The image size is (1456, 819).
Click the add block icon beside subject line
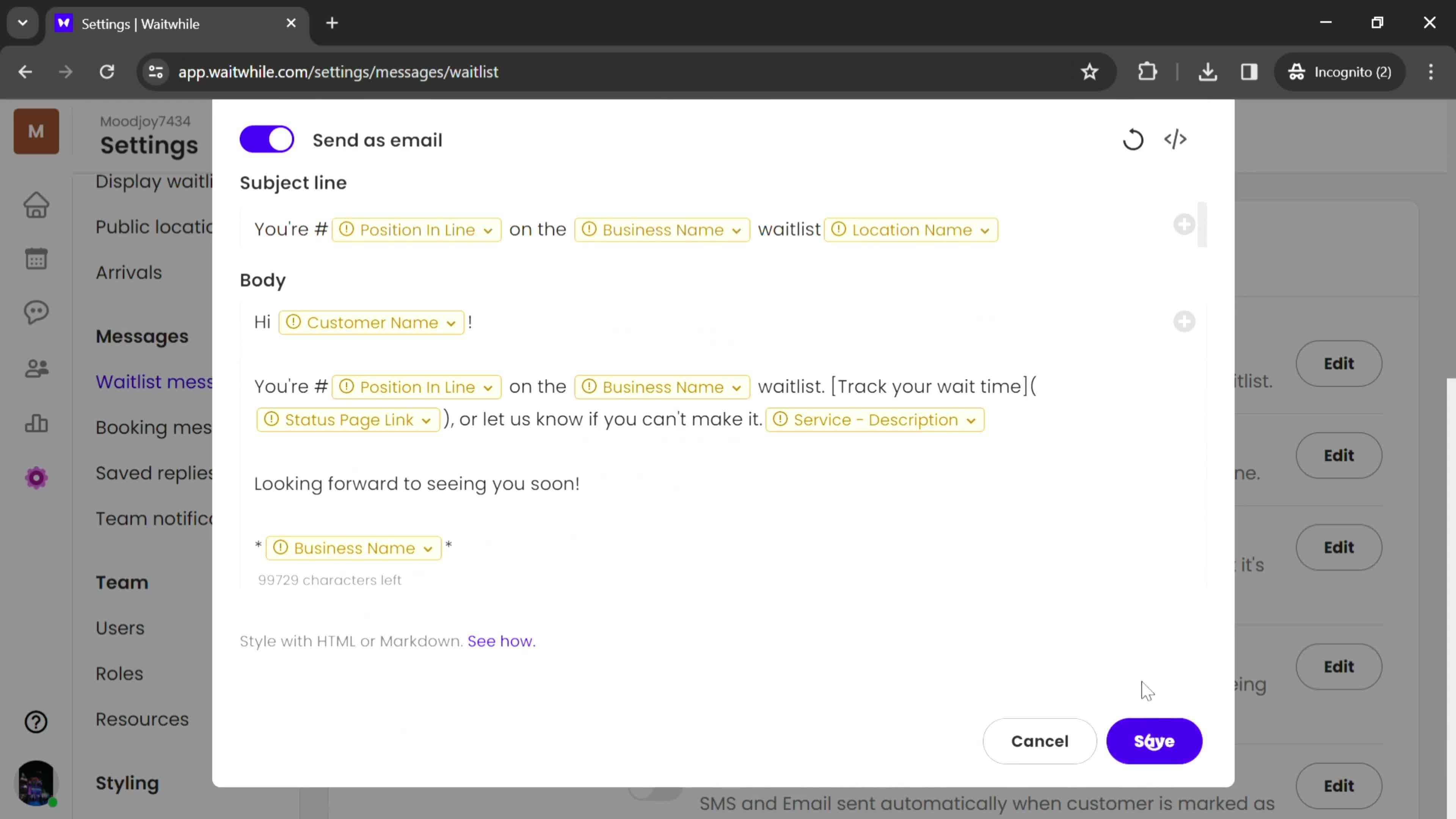[1185, 225]
